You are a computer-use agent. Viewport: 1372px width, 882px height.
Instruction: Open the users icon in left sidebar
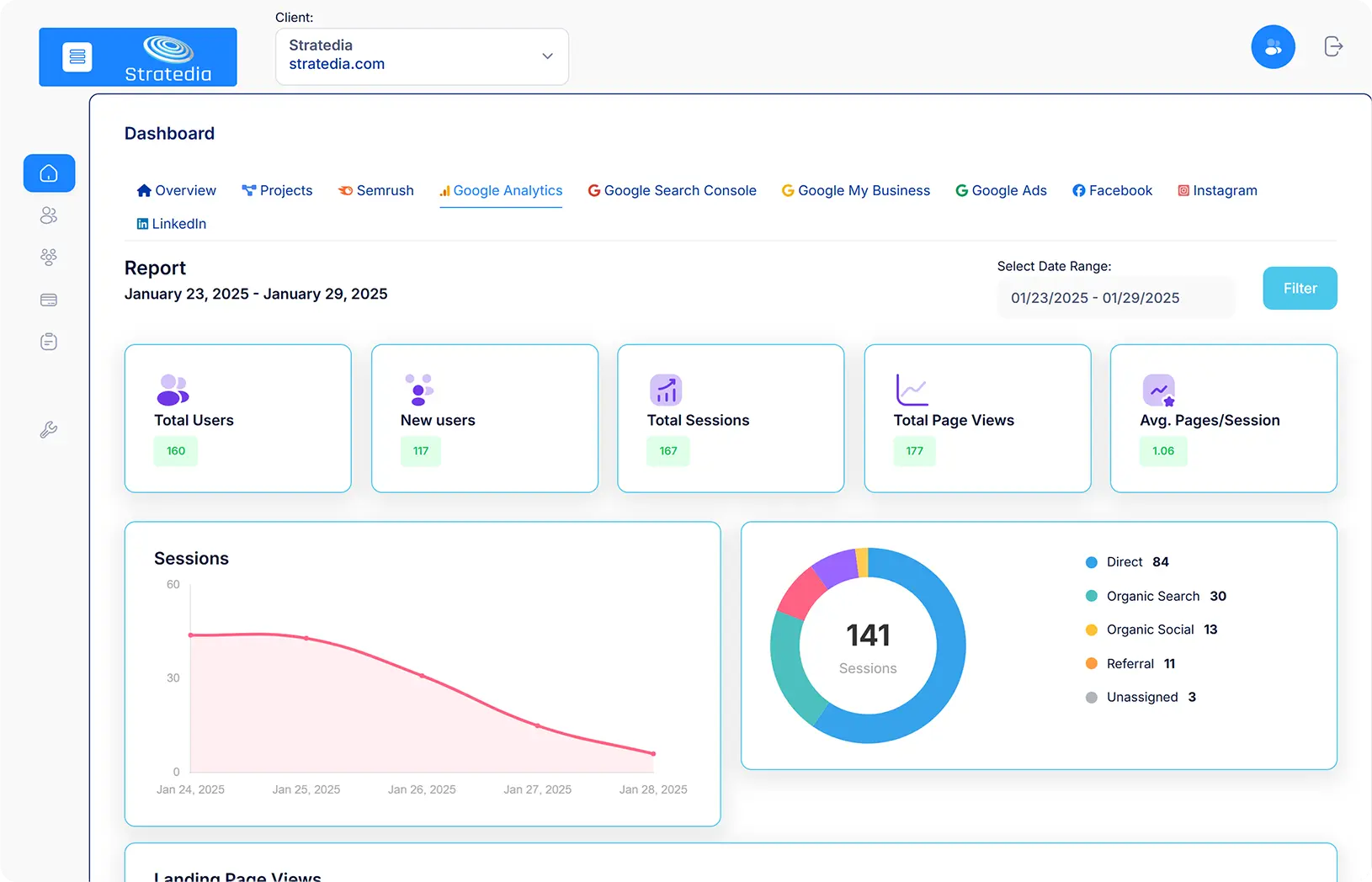coord(49,215)
